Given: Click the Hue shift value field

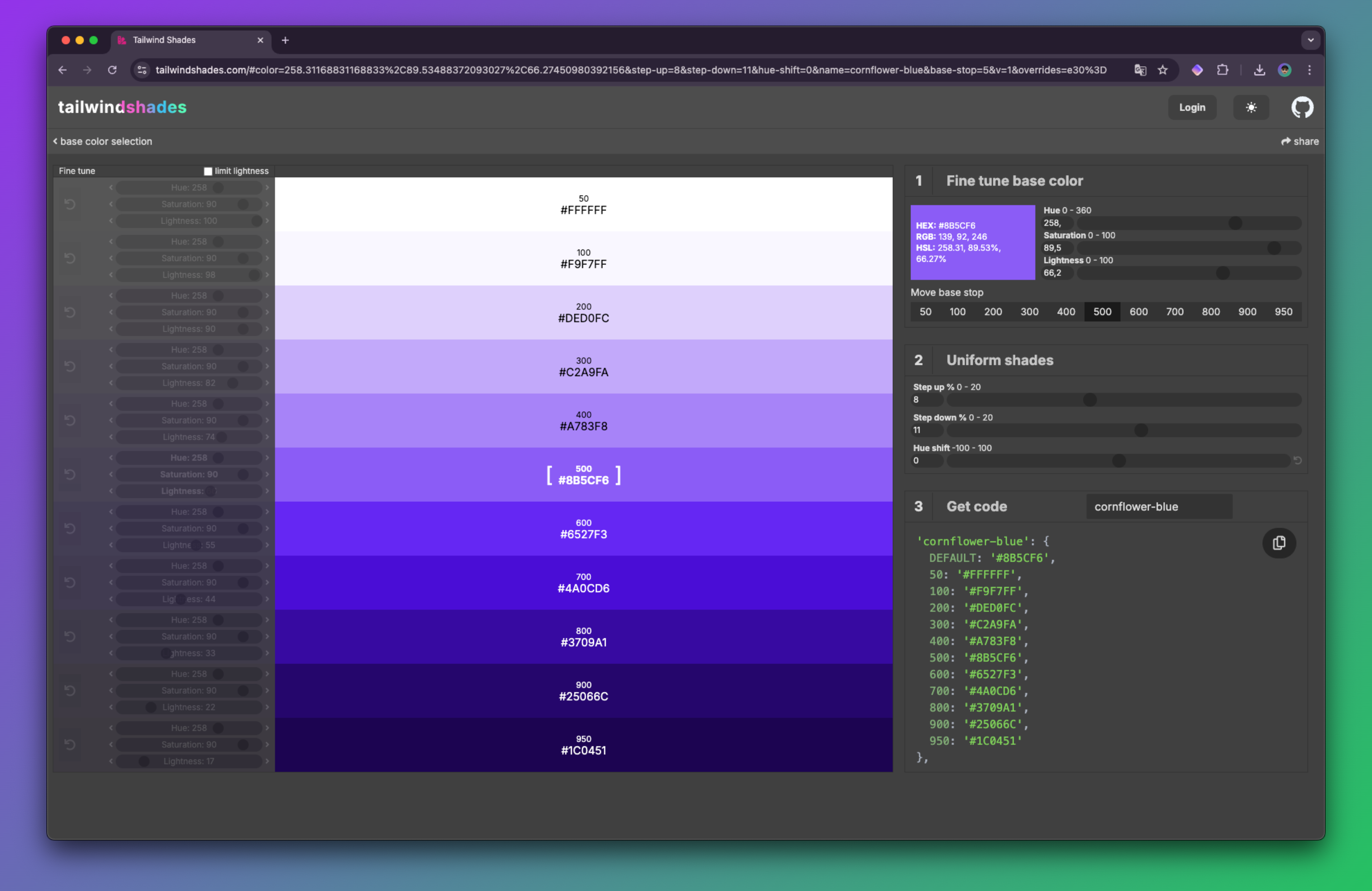Looking at the screenshot, I should click(x=927, y=460).
